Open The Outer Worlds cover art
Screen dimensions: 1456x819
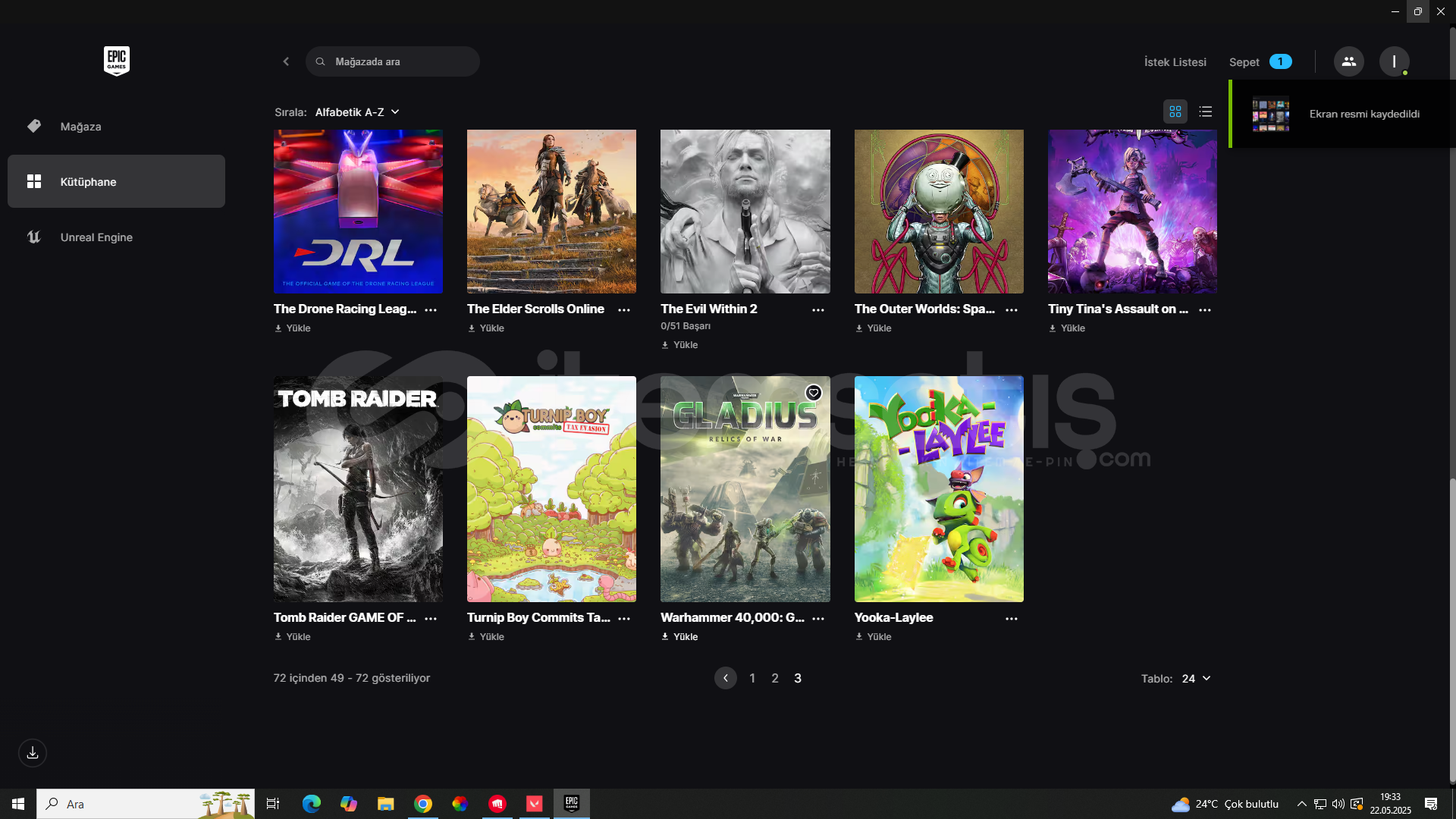(939, 212)
